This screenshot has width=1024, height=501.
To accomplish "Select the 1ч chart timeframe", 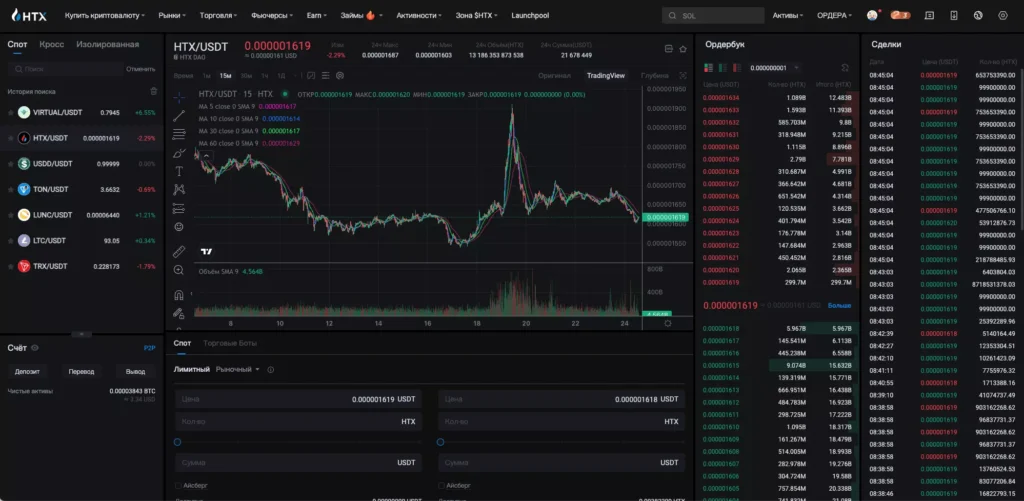I will 264,76.
